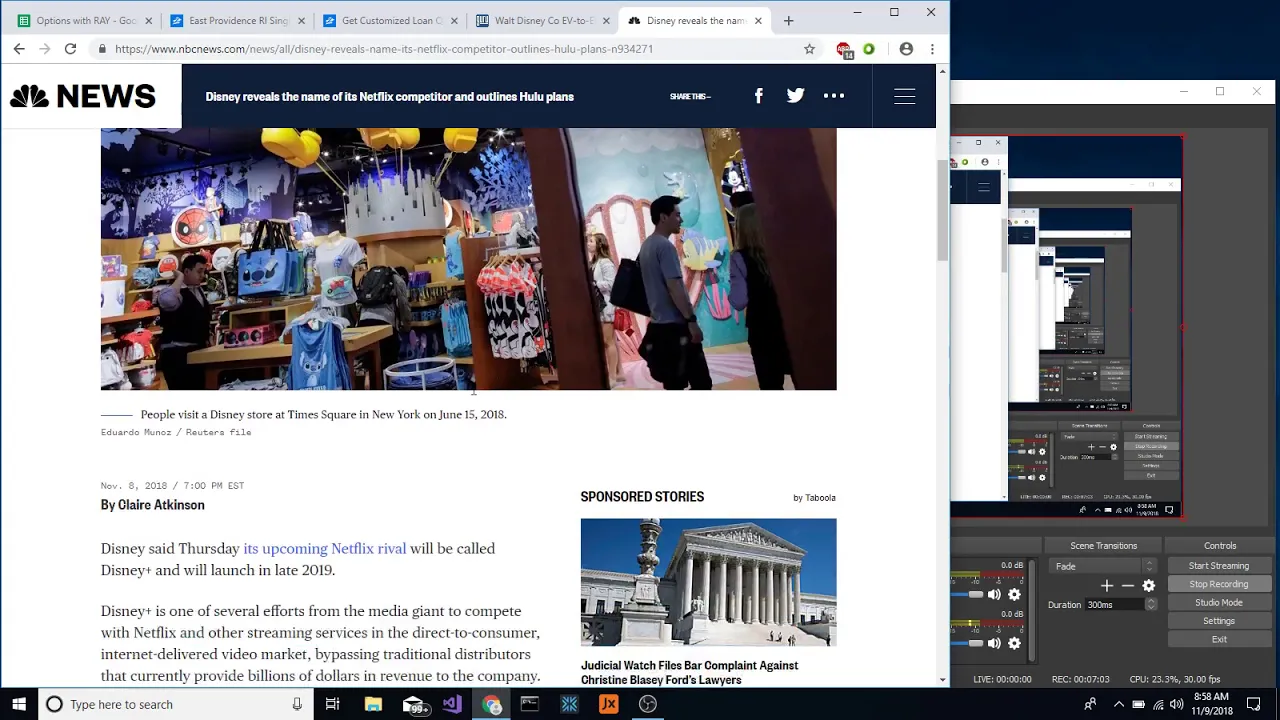
Task: Close the Disney reveals the name tab
Action: [x=758, y=20]
